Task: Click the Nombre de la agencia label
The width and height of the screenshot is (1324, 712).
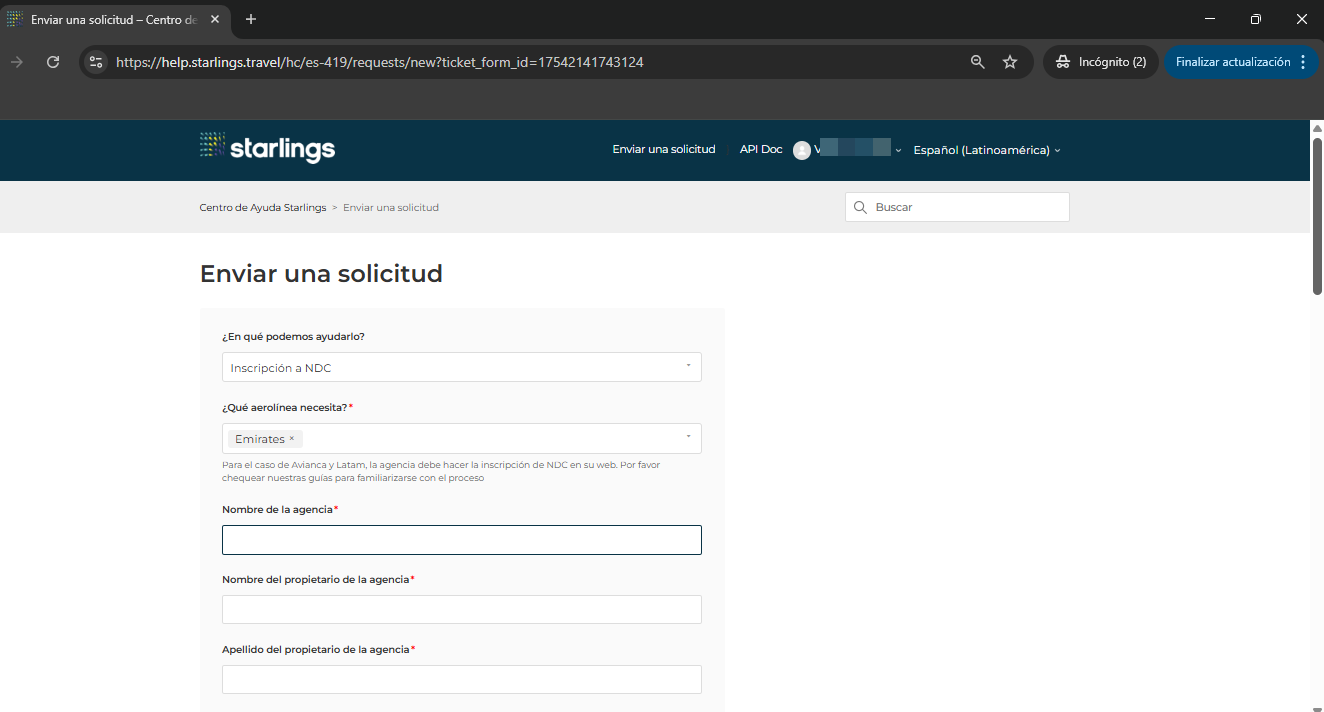Action: pos(277,509)
